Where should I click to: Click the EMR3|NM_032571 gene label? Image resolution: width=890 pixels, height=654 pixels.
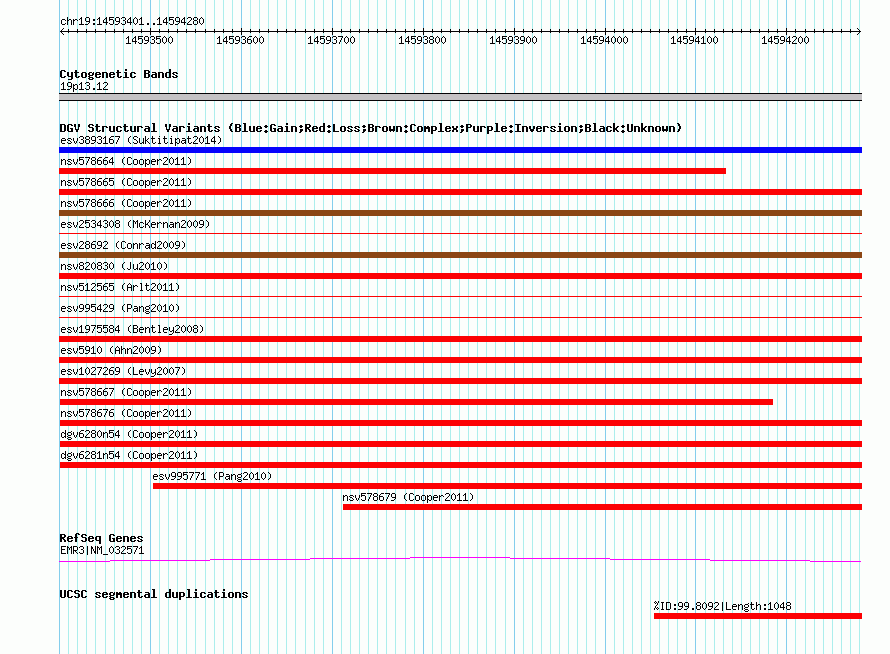(x=102, y=550)
